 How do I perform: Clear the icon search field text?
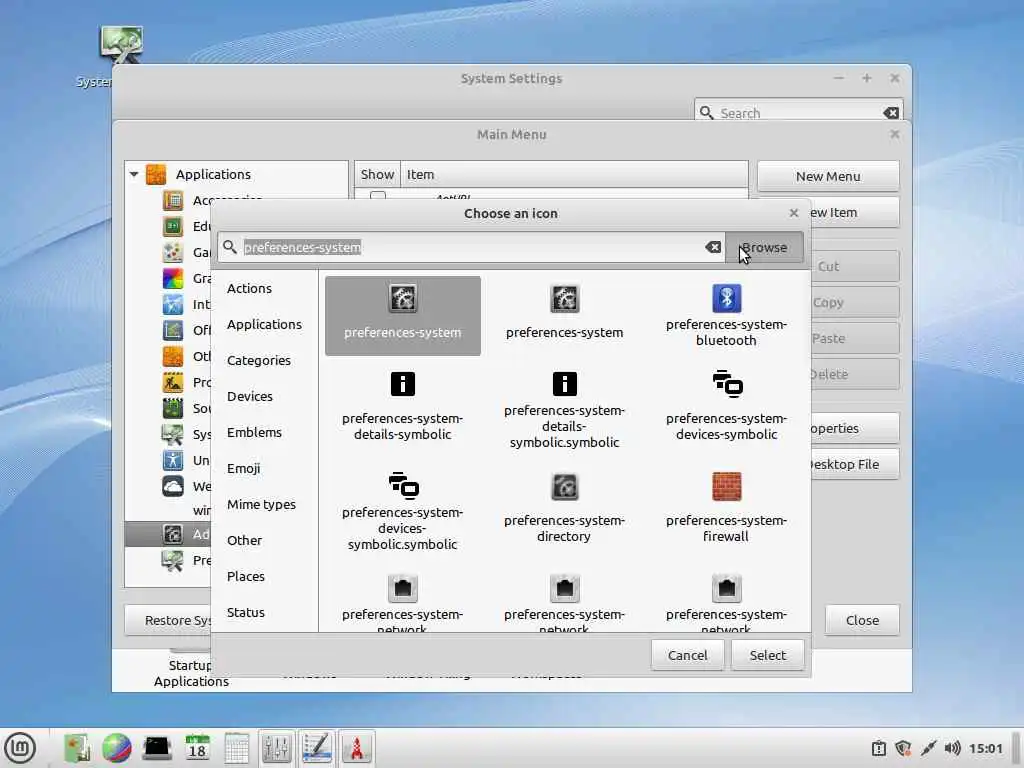(x=713, y=247)
